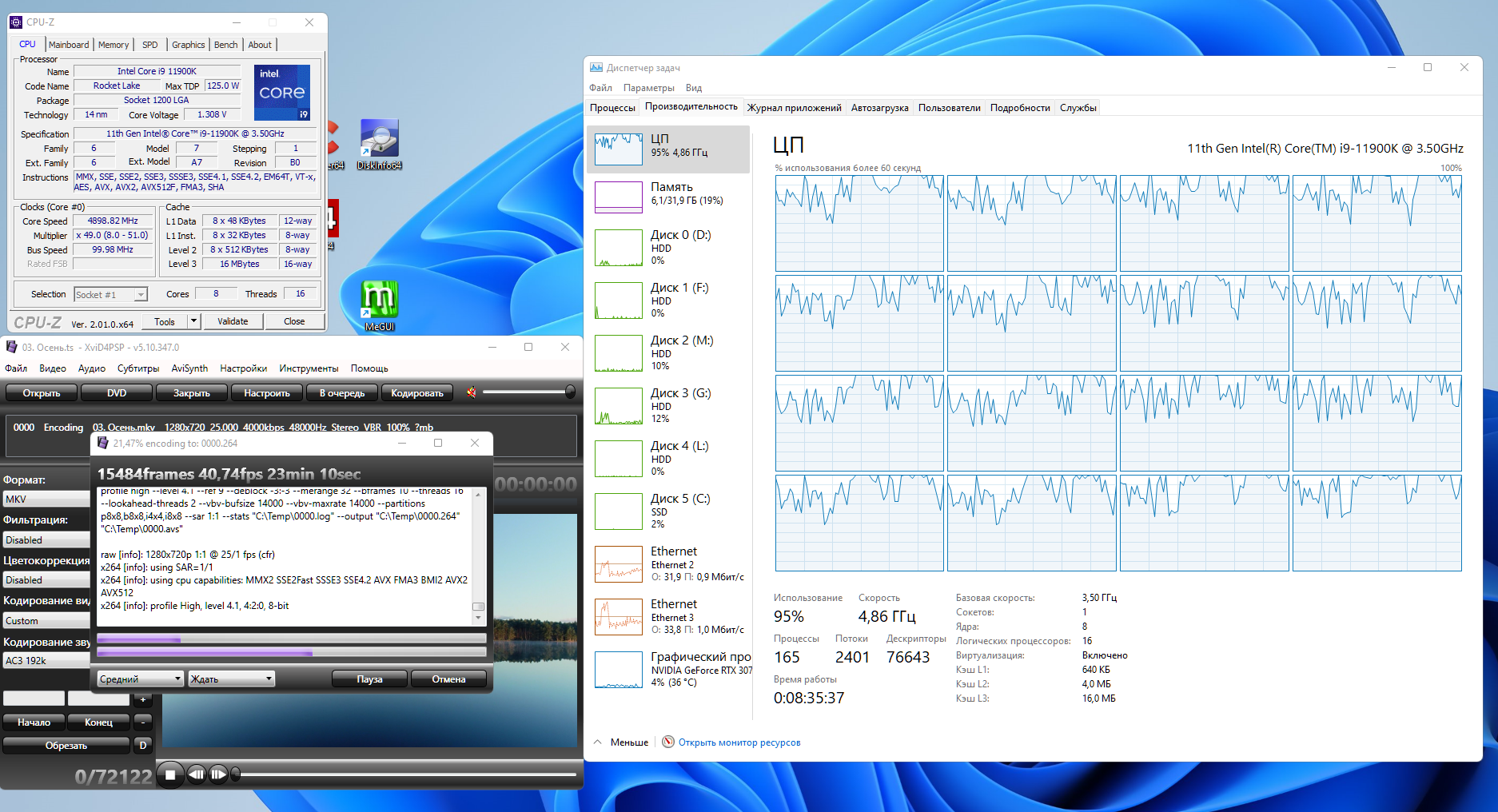The image size is (1498, 812).
Task: Open the AC3 192k audio encoding dropdown
Action: tap(46, 661)
